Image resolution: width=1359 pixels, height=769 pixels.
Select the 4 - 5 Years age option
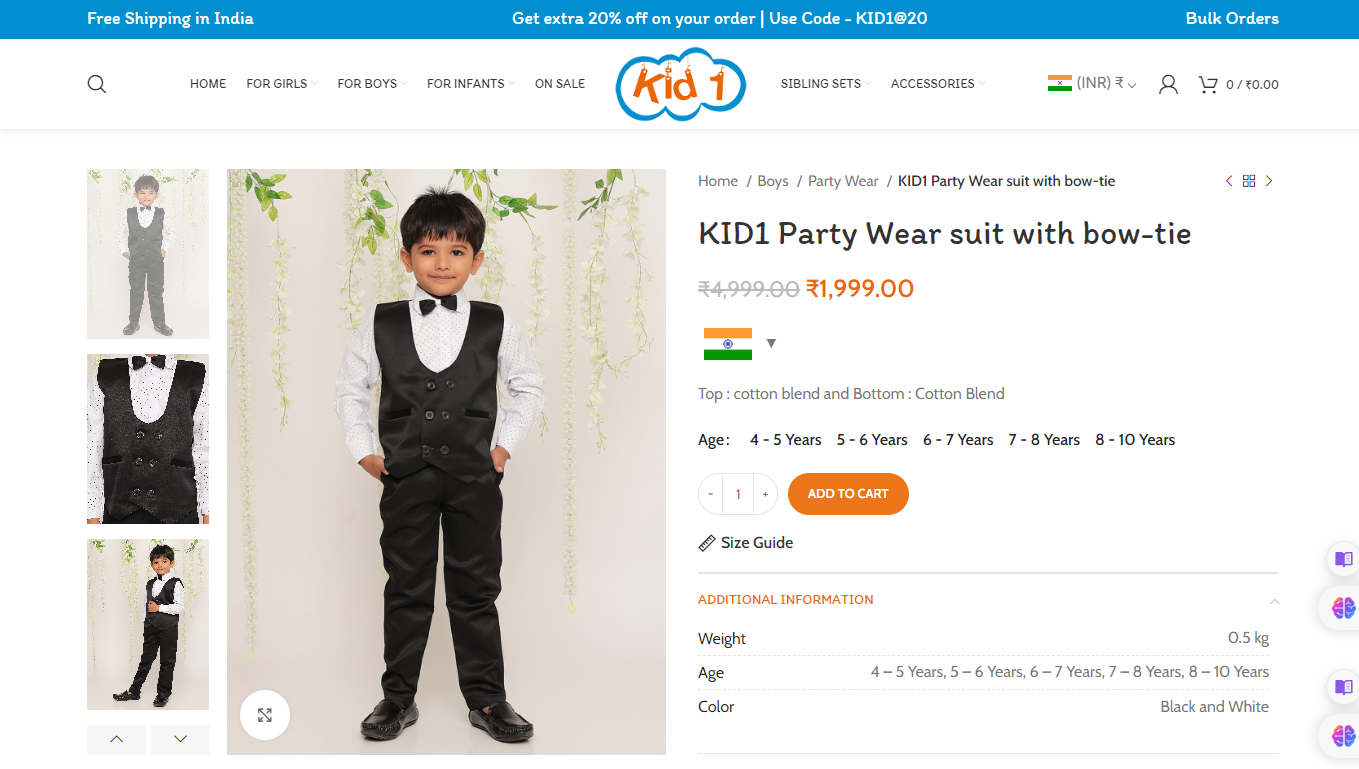point(785,440)
